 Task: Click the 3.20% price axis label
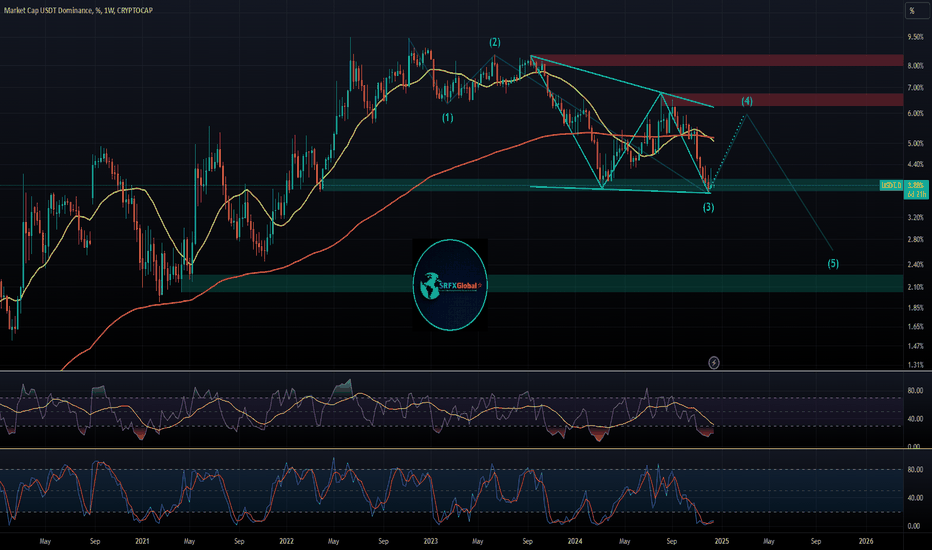coord(915,218)
